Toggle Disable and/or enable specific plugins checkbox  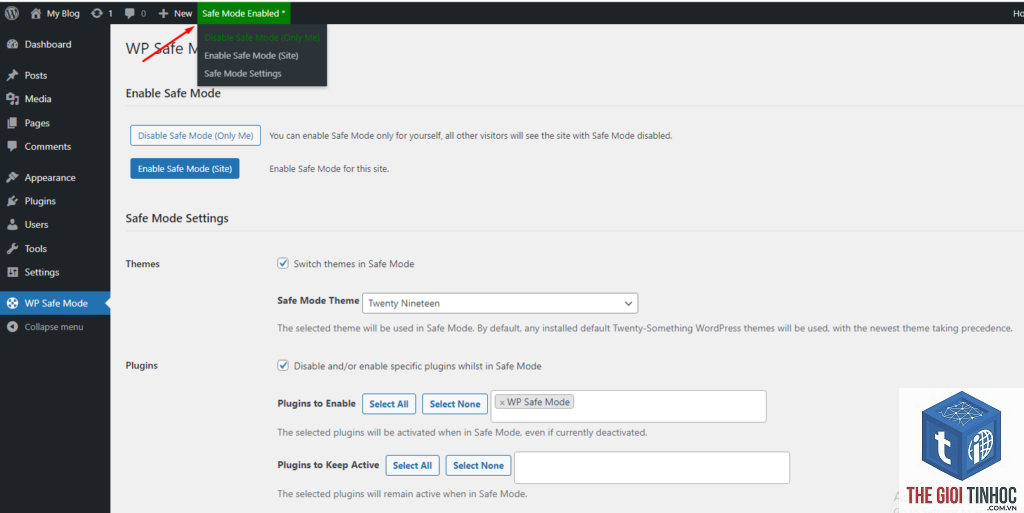[x=283, y=365]
